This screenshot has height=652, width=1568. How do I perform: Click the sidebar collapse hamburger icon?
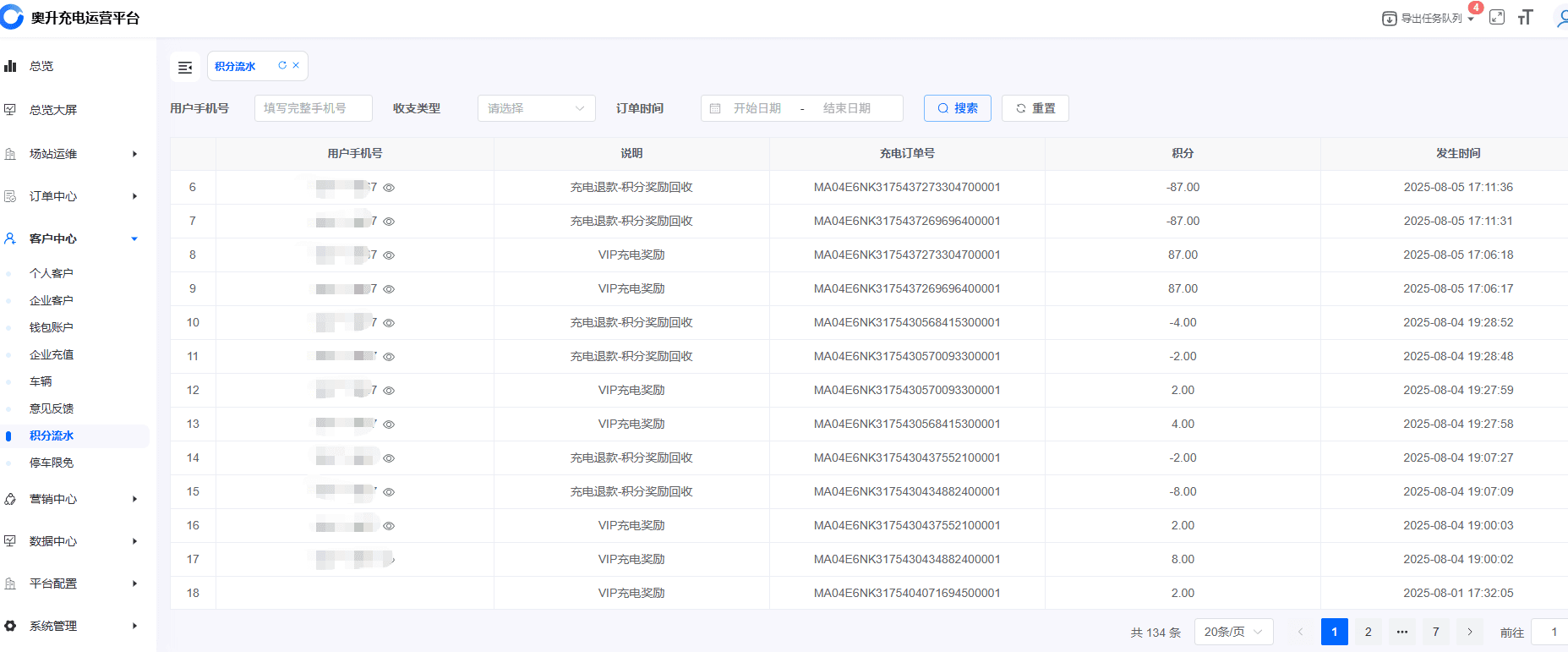pos(185,67)
